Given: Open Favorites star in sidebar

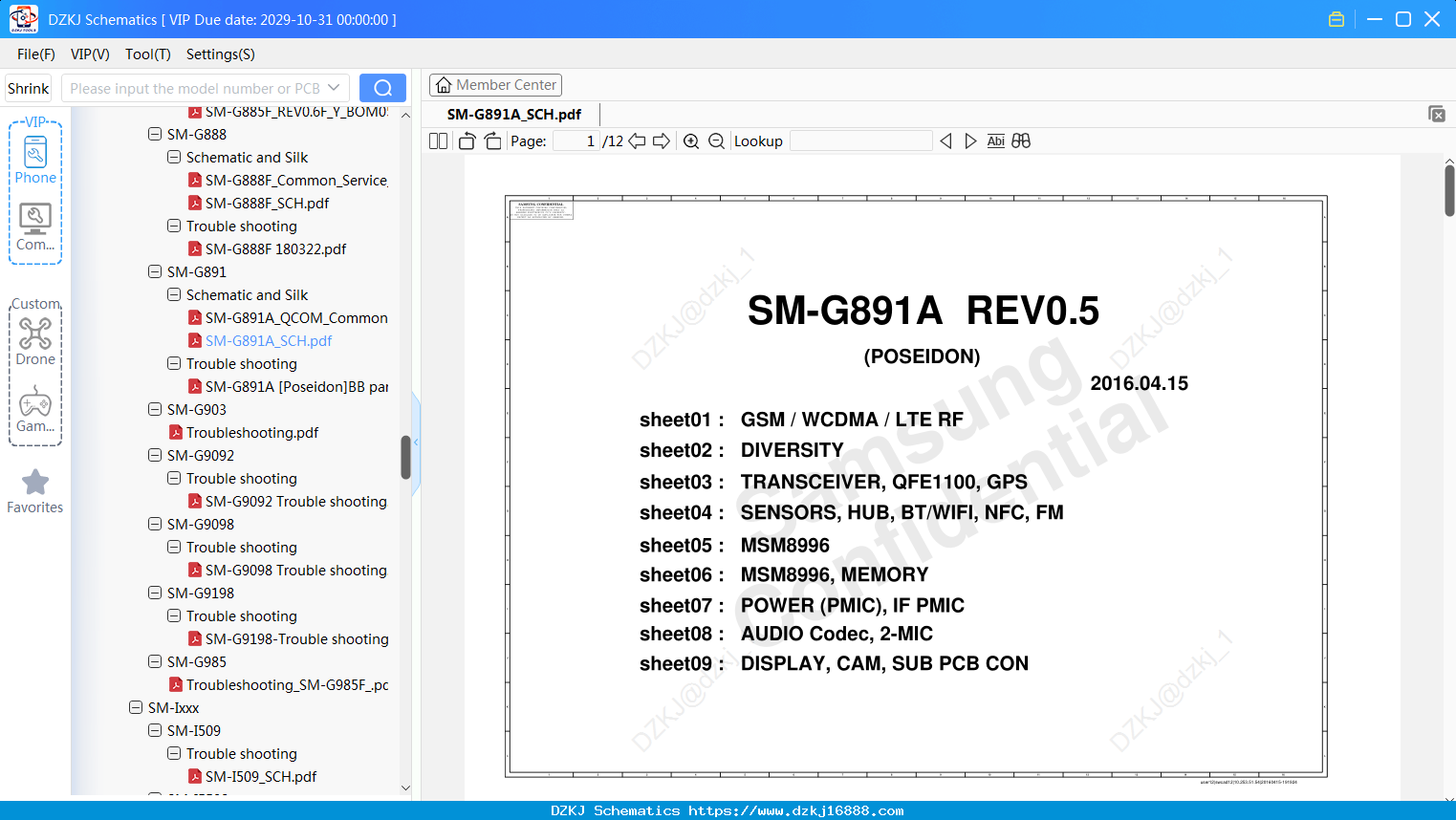Looking at the screenshot, I should [x=35, y=491].
